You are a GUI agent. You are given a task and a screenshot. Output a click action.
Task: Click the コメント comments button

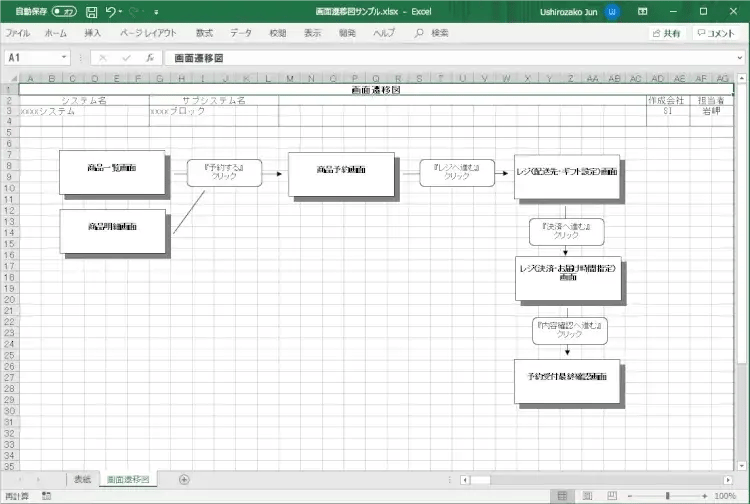[x=715, y=33]
